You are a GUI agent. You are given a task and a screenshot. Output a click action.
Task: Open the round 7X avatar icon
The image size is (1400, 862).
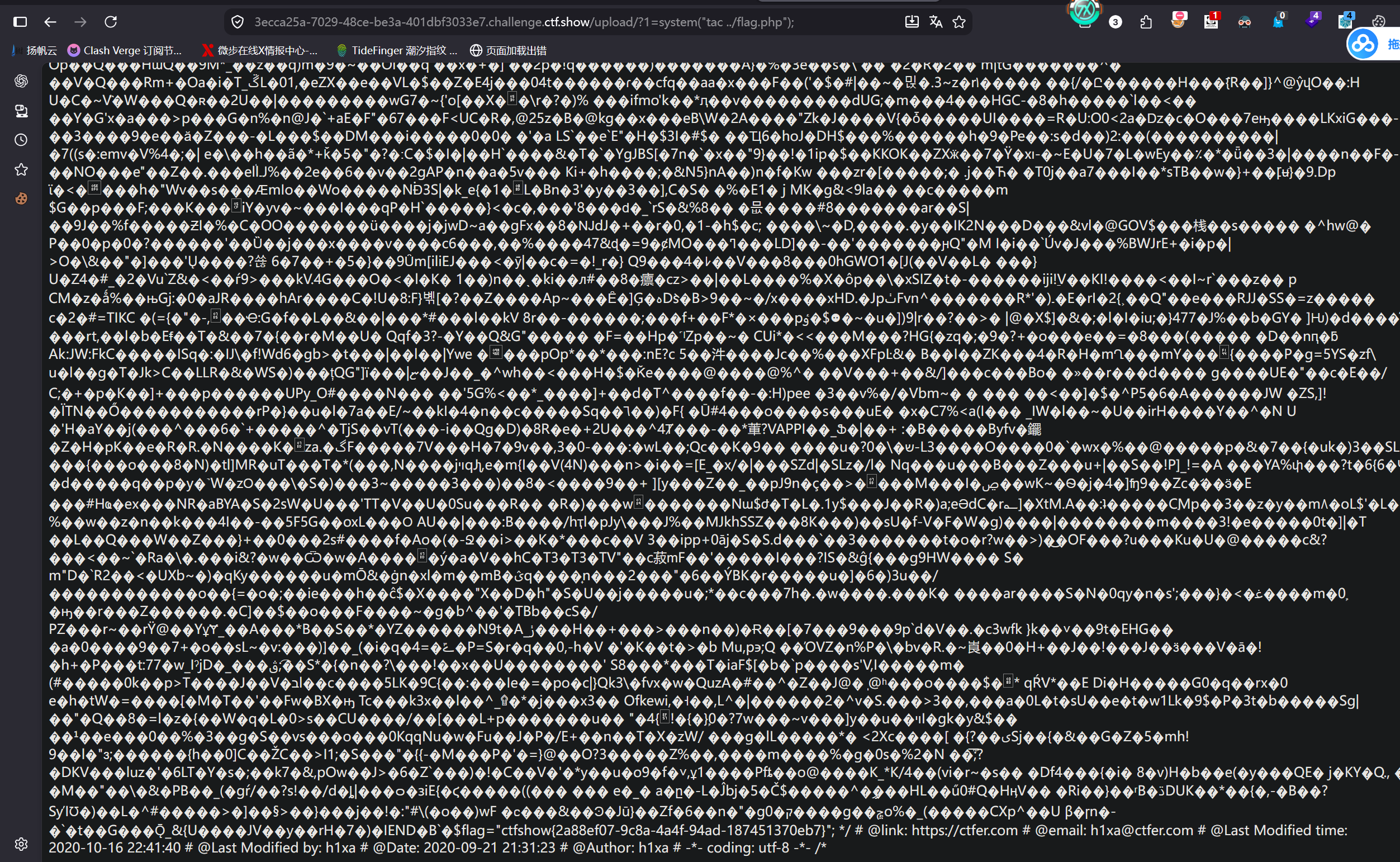pos(1084,11)
